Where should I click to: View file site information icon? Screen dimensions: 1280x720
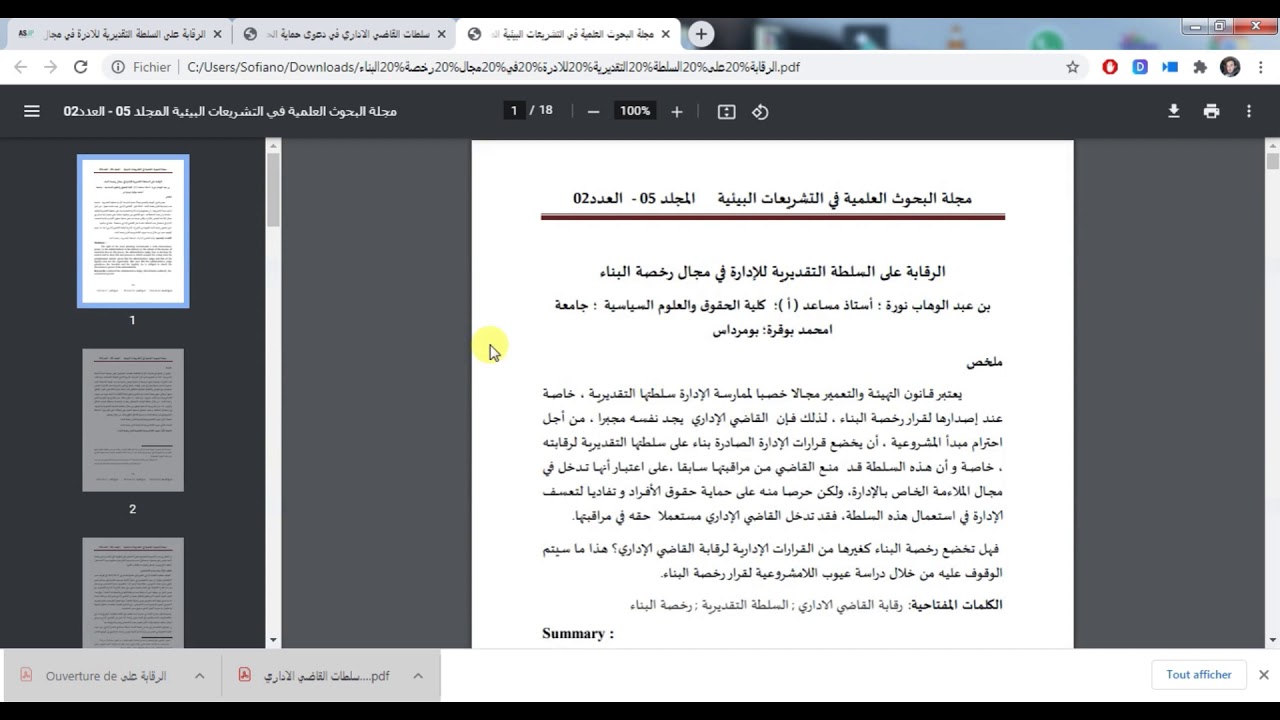tap(118, 67)
